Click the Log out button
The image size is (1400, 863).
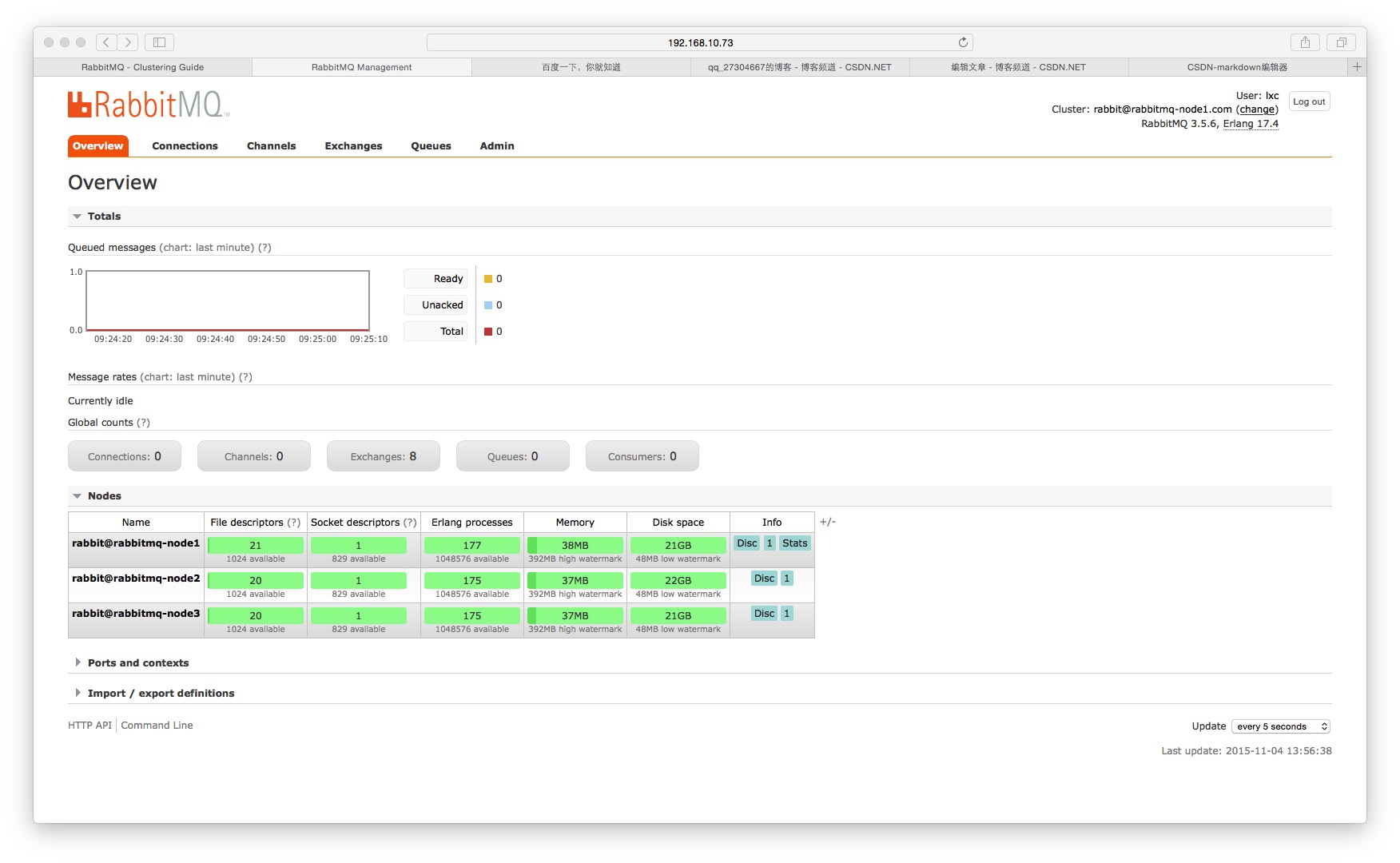[x=1309, y=101]
